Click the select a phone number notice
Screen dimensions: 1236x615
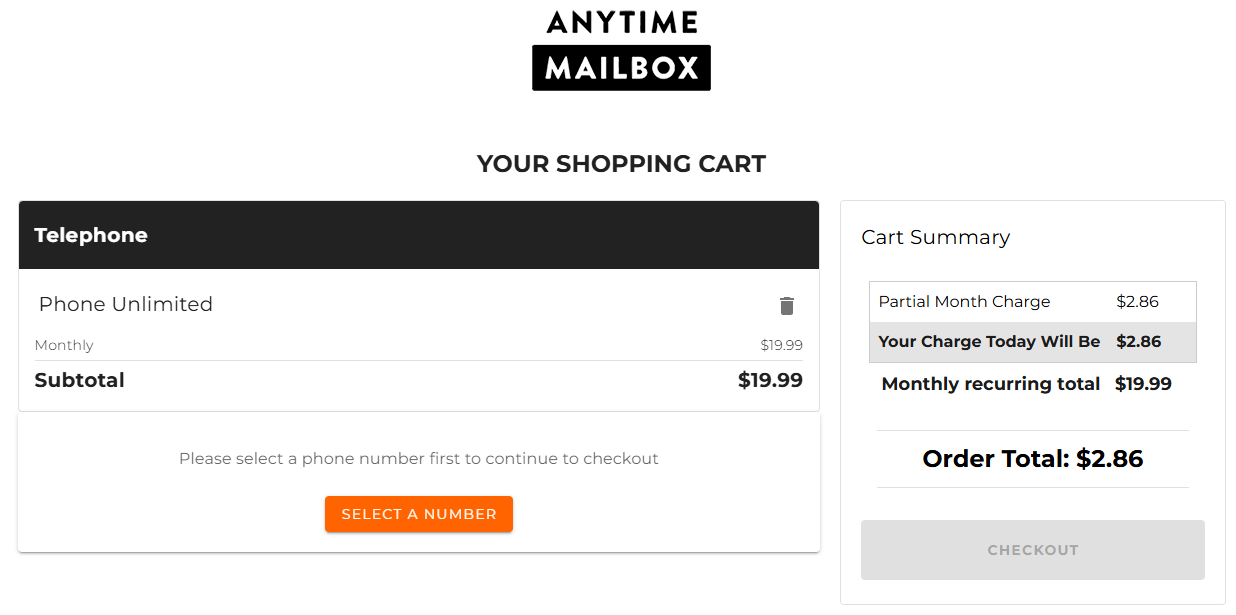418,459
